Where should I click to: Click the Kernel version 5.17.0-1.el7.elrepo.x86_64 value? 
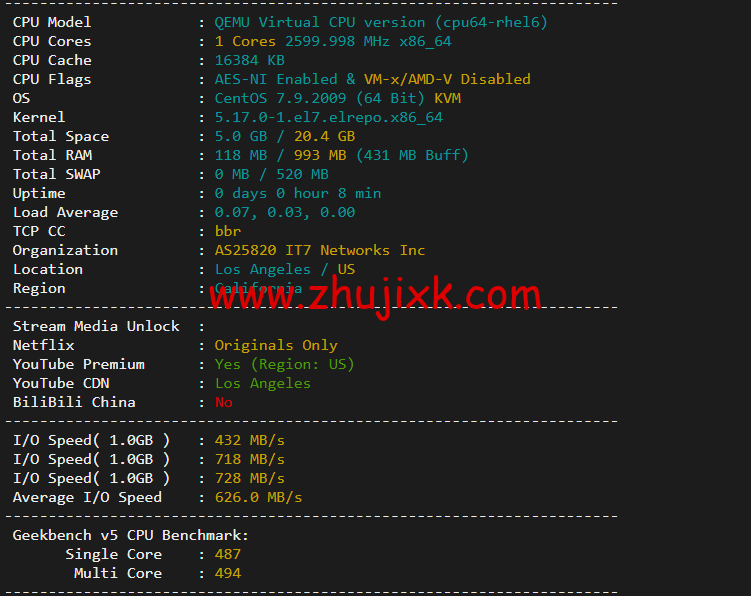[329, 118]
